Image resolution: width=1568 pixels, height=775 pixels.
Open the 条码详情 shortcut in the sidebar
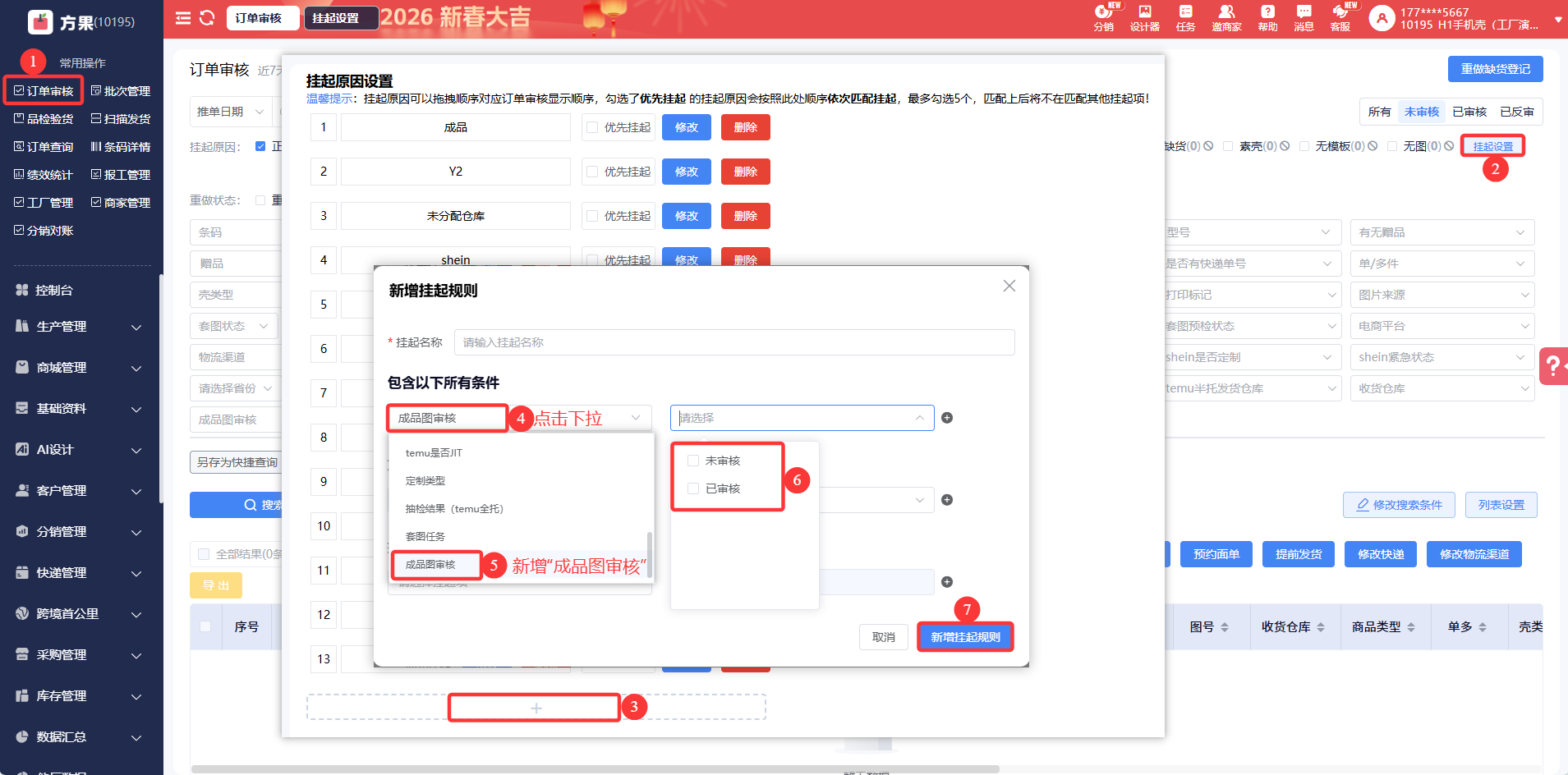pyautogui.click(x=120, y=147)
